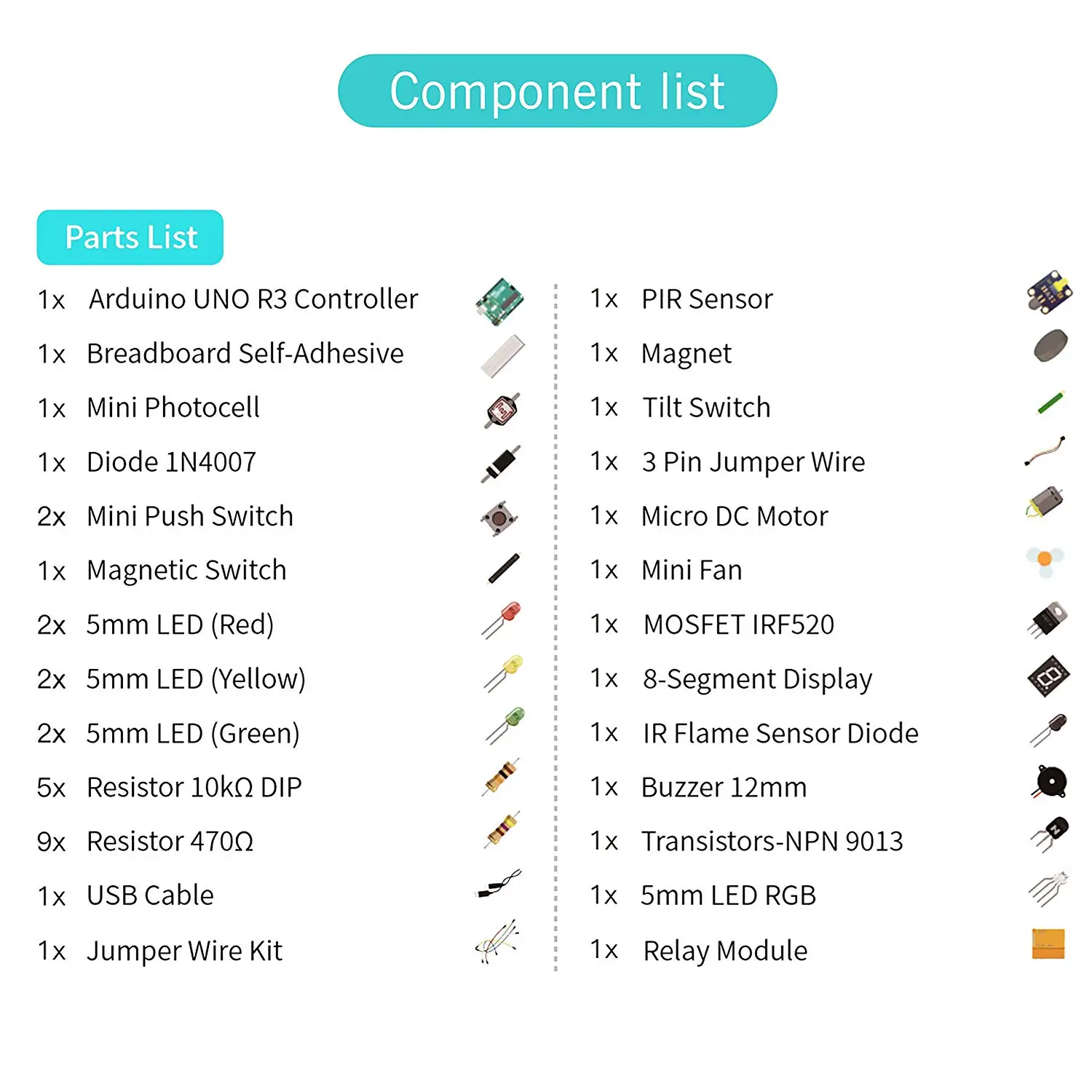Select the Breadboard Self-Adhesive text
The height and width of the screenshot is (1092, 1092).
click(245, 354)
